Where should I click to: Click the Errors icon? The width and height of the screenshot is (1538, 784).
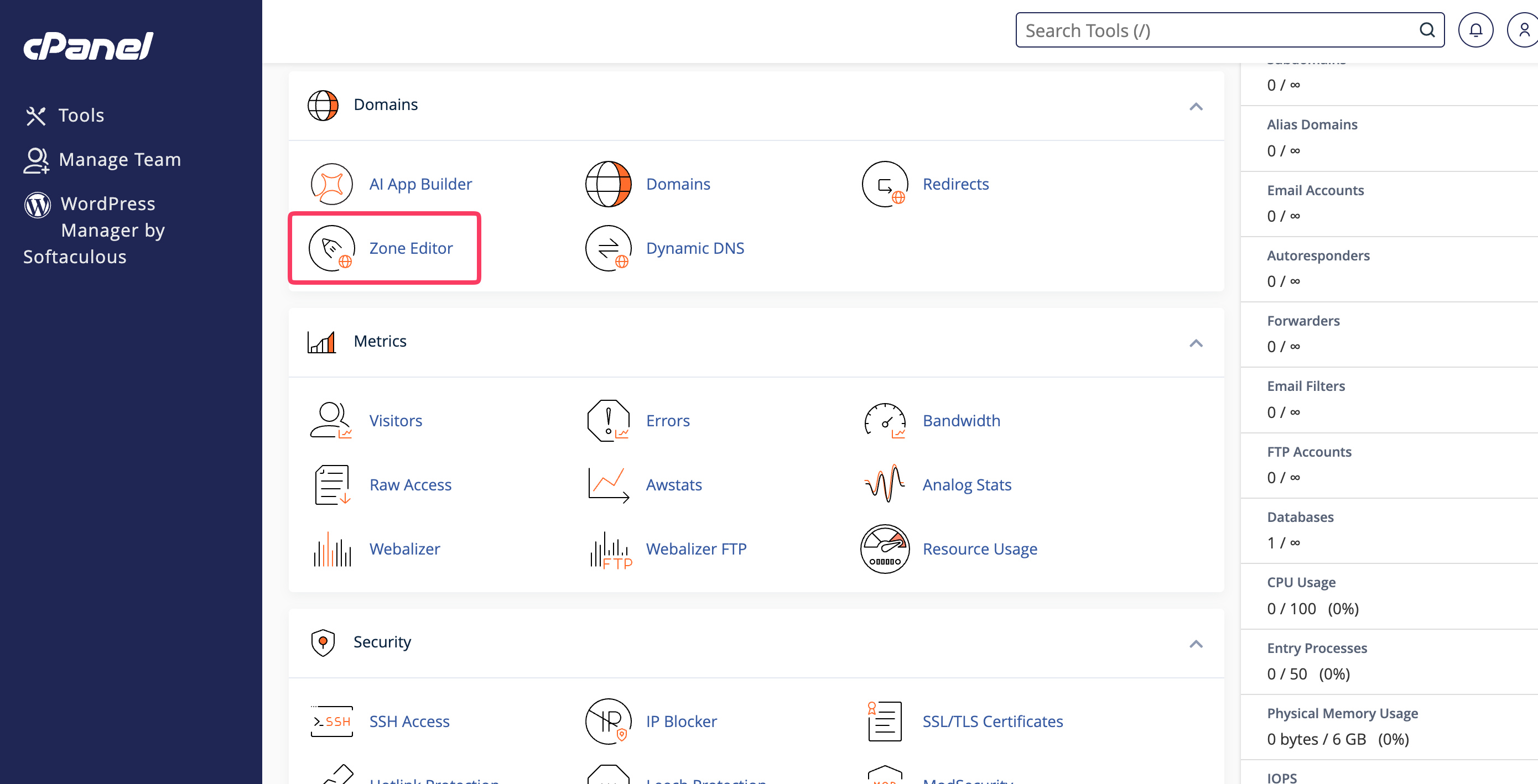(609, 421)
